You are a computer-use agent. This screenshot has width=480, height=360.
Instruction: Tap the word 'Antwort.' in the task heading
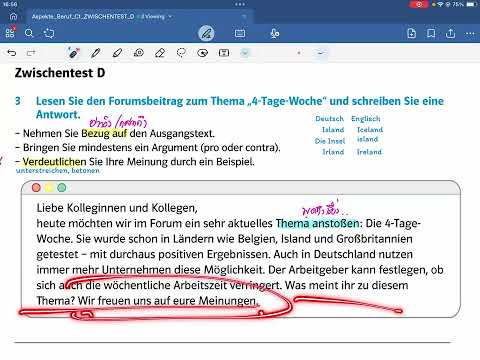(58, 114)
